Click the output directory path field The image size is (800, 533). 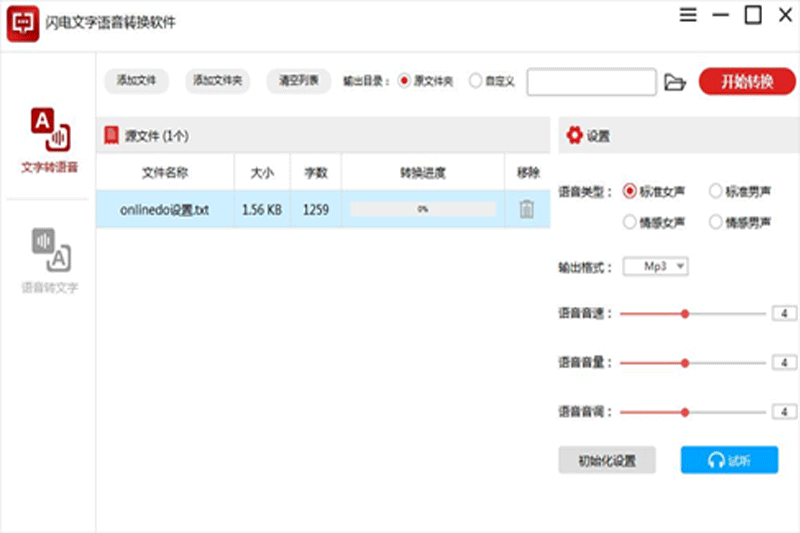coord(591,82)
